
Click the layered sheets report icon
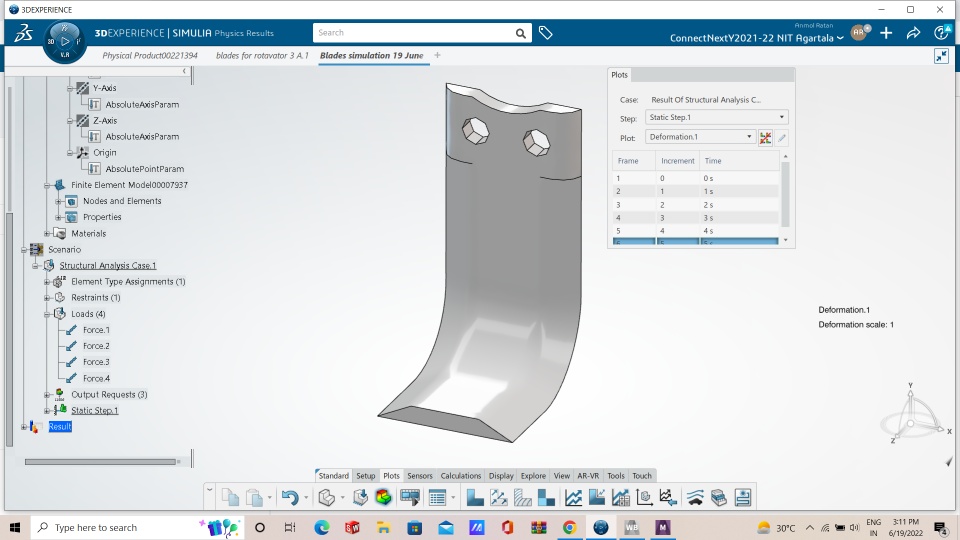(x=719, y=497)
